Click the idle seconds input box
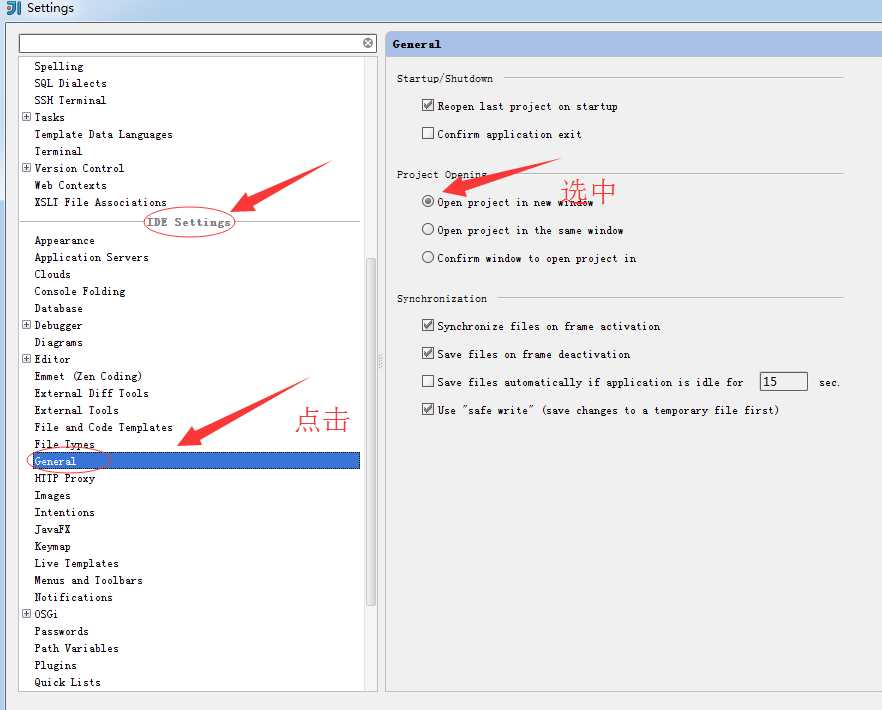The image size is (882, 710). [784, 381]
